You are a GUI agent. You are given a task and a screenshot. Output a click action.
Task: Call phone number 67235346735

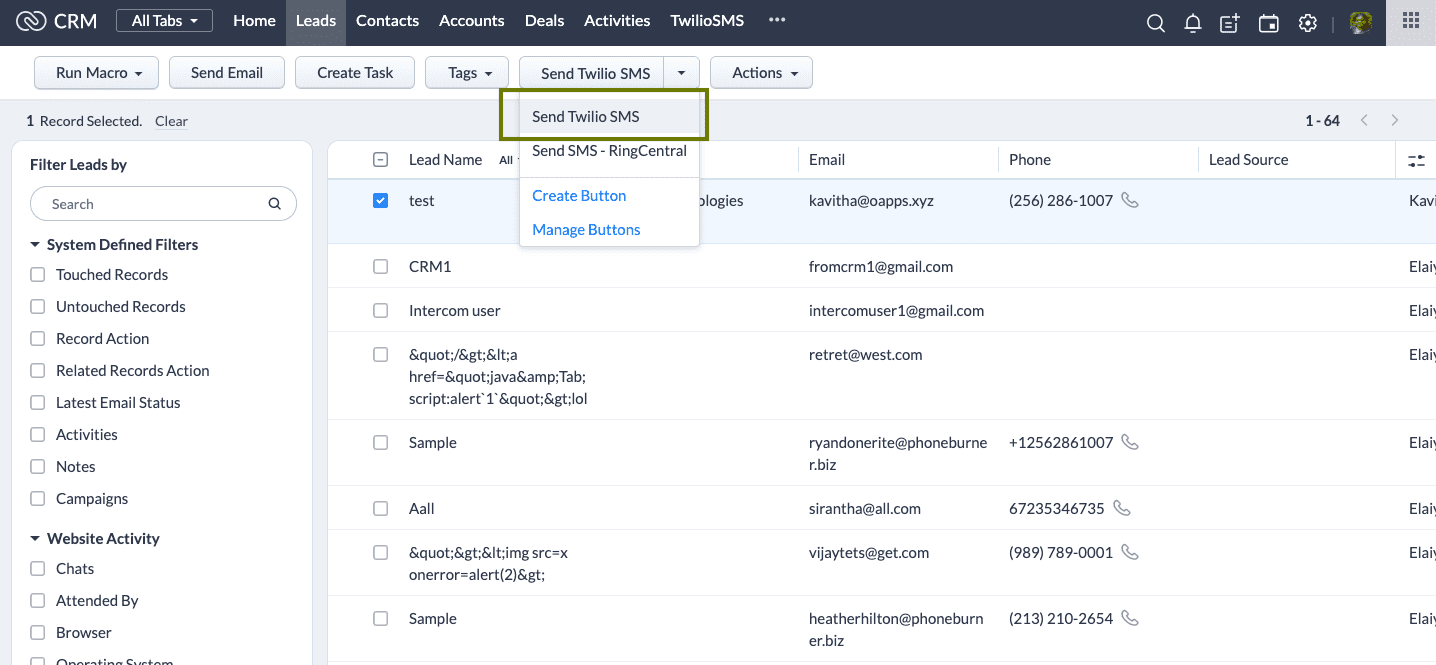tap(1122, 508)
